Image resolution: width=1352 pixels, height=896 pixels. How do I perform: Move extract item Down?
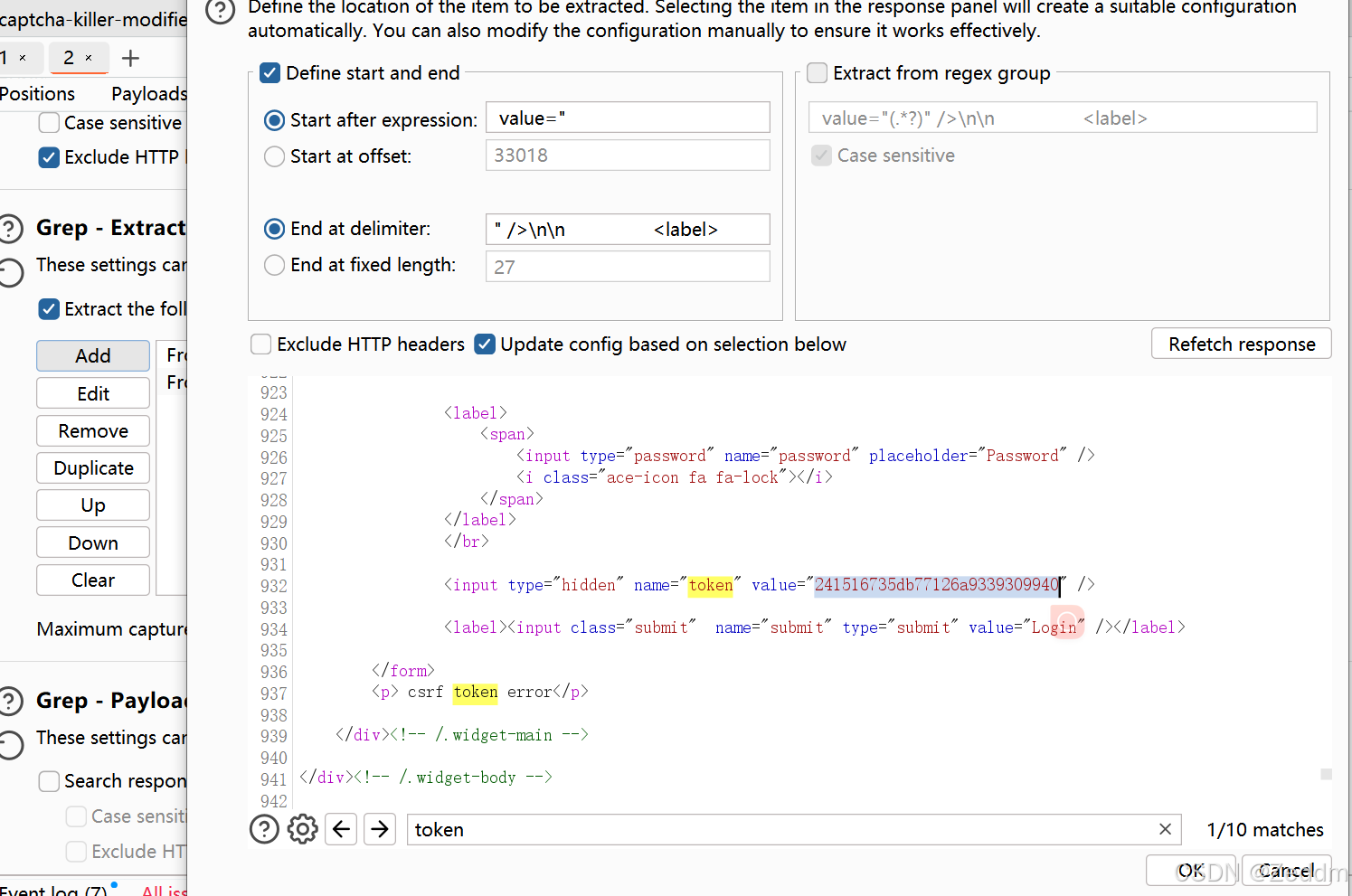[93, 543]
